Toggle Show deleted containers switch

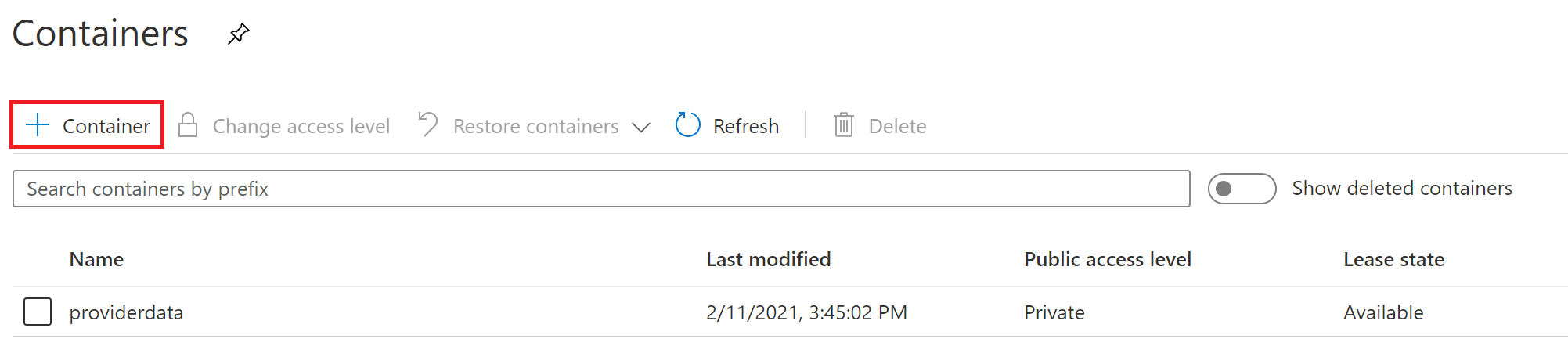1242,189
